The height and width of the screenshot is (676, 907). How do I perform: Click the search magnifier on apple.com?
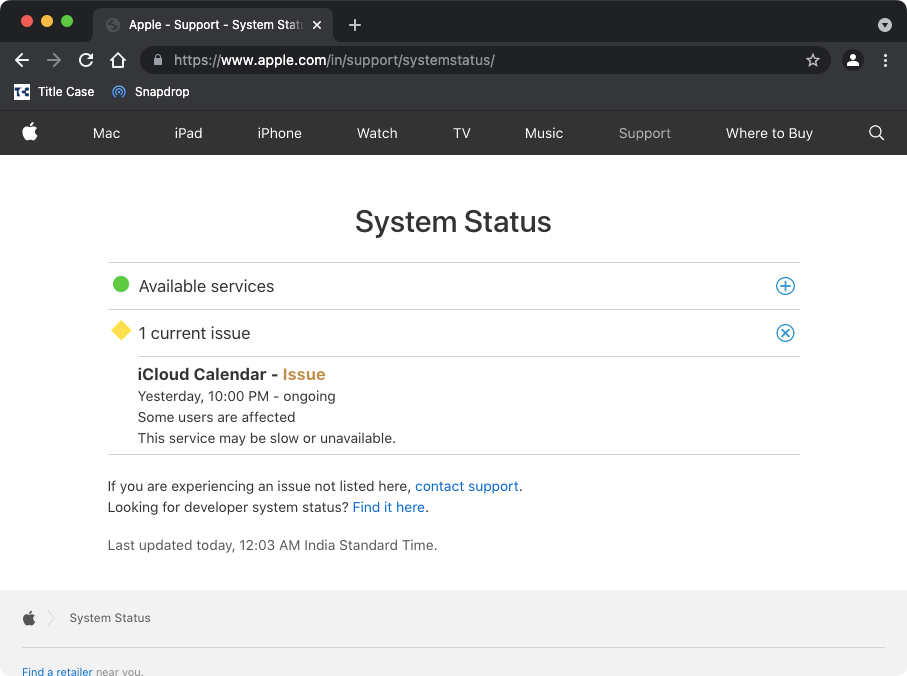(x=876, y=133)
